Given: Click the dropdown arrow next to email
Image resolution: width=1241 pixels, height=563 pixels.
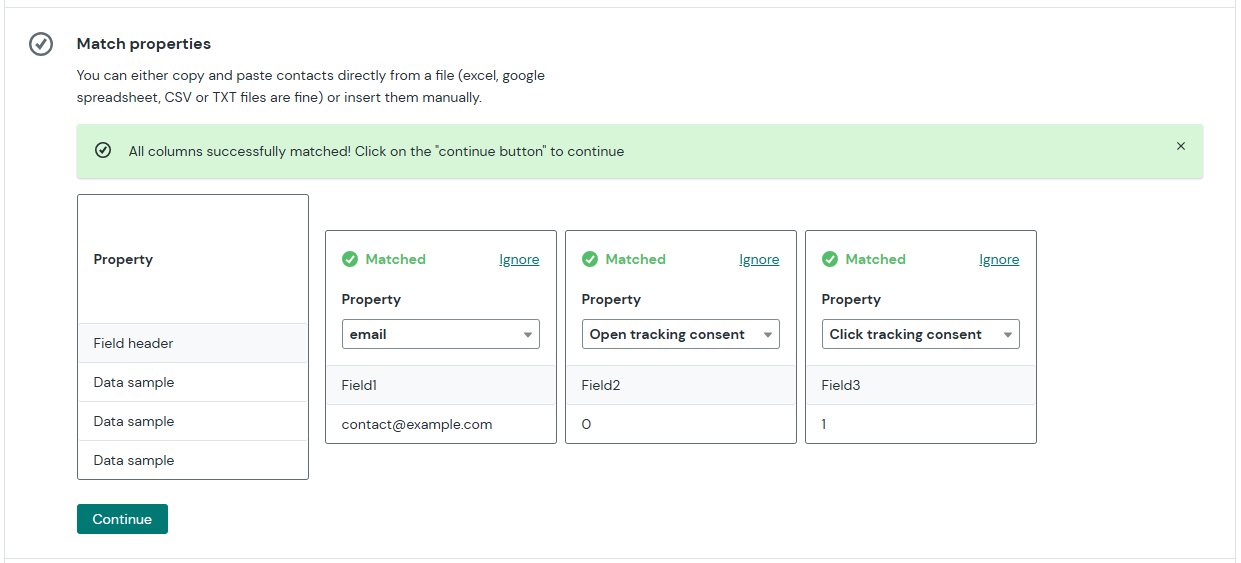Looking at the screenshot, I should (528, 335).
